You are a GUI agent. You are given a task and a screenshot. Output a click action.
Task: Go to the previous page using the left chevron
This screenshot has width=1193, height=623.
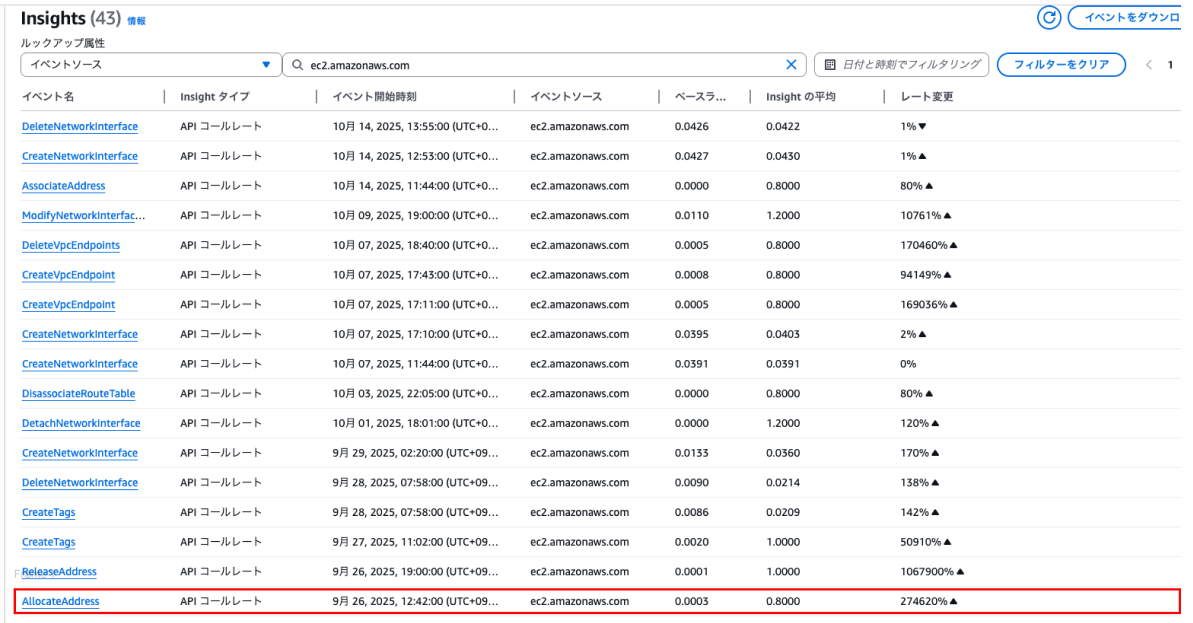[x=1149, y=65]
